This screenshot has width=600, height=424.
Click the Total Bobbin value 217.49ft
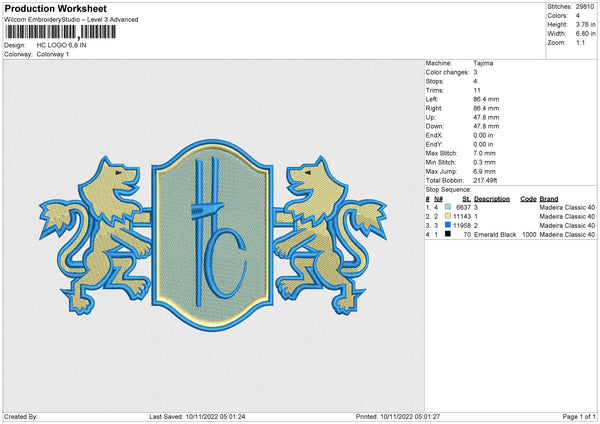[487, 178]
